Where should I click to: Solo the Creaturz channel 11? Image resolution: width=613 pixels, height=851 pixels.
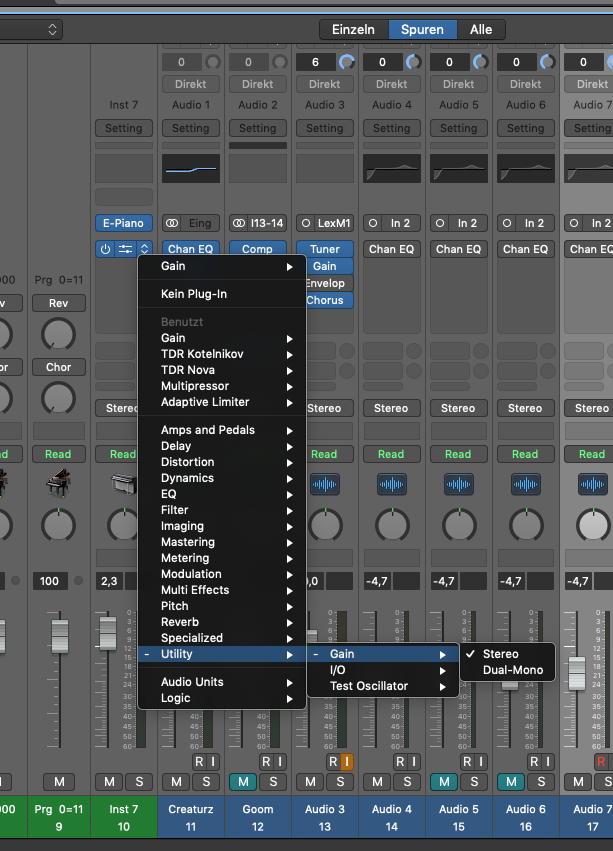tap(206, 782)
